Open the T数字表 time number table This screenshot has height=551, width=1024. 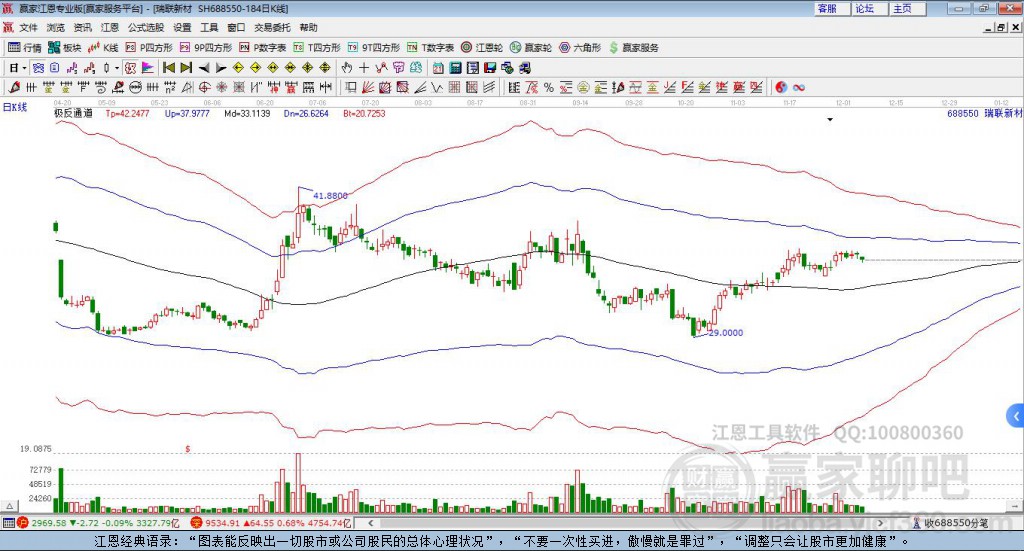click(x=430, y=48)
